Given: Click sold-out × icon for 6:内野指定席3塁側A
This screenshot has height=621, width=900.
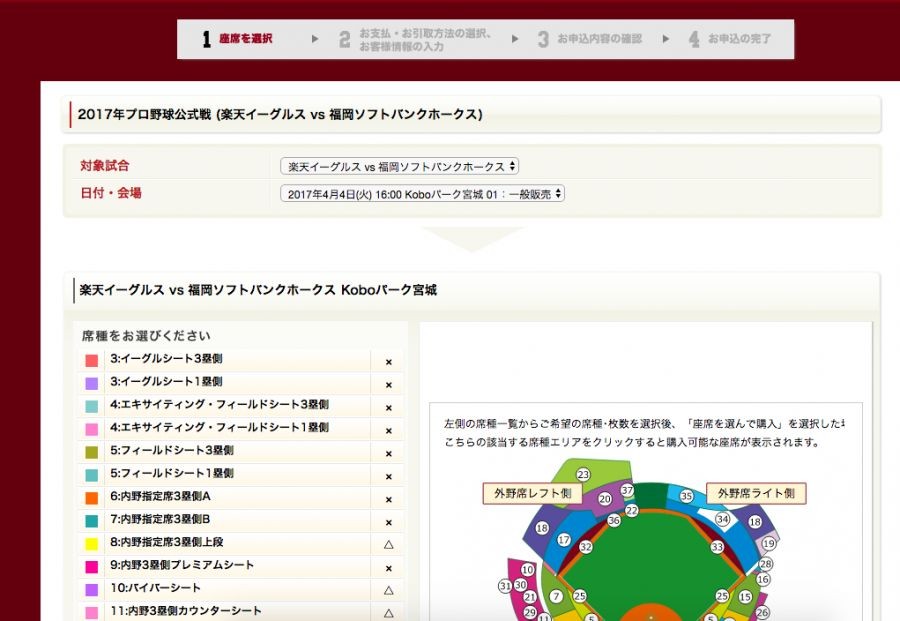Looking at the screenshot, I should pos(389,500).
